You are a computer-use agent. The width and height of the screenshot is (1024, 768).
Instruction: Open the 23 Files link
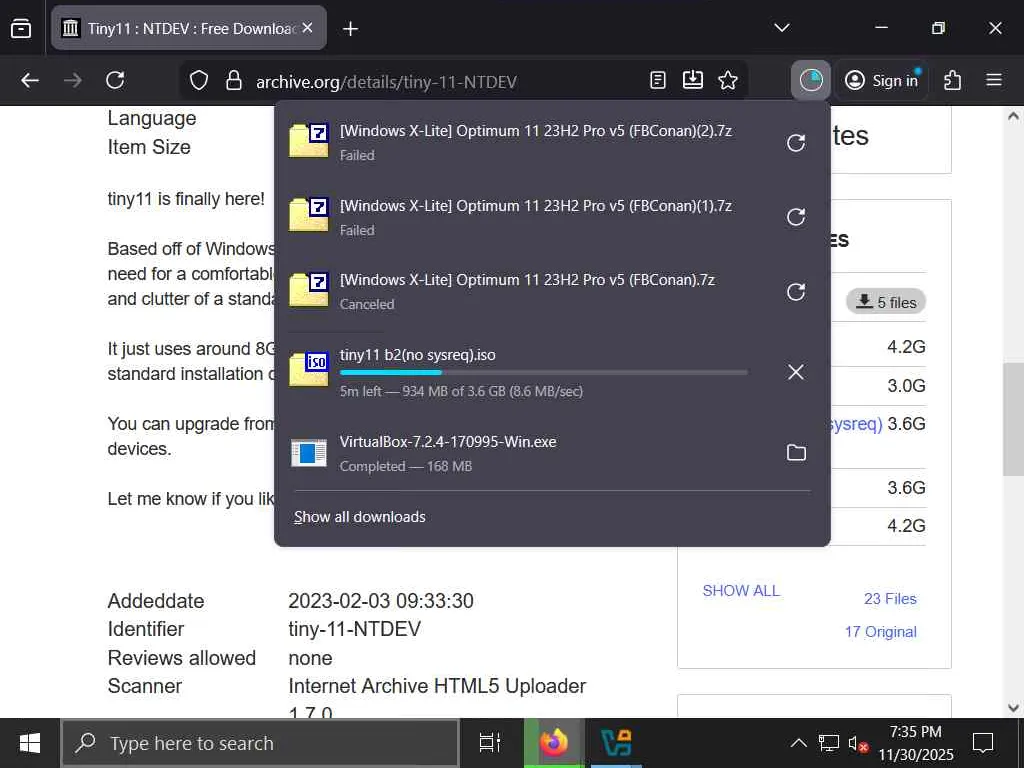[x=890, y=599]
